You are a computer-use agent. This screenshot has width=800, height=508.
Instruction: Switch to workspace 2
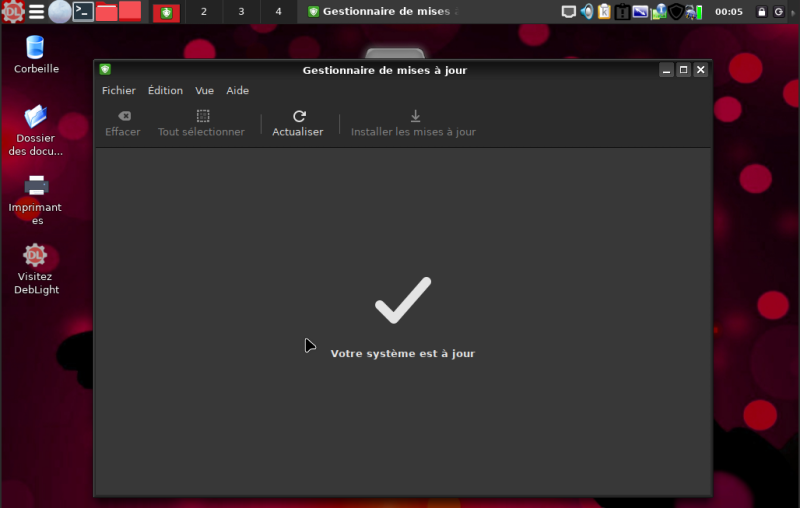[x=204, y=12]
